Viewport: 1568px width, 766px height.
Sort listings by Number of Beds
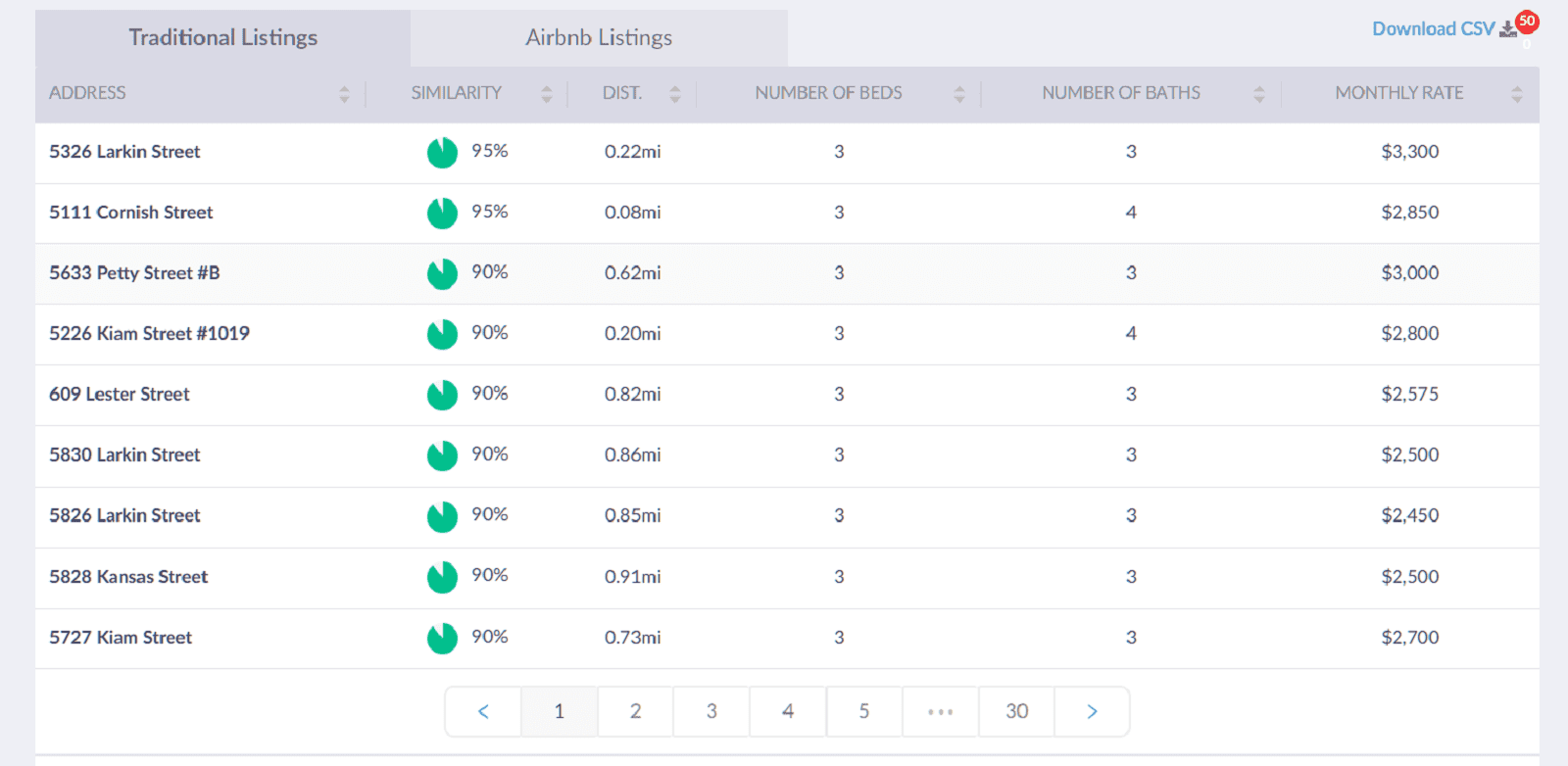[828, 93]
